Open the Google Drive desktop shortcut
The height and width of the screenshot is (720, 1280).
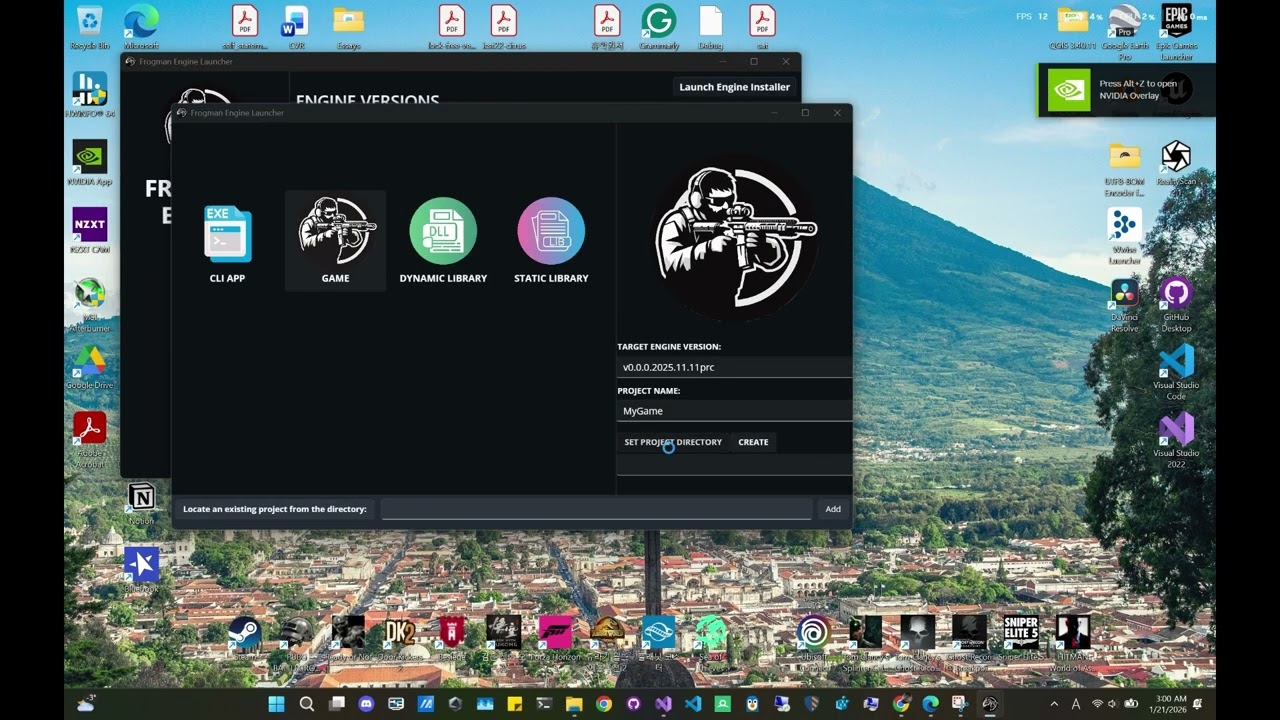pyautogui.click(x=89, y=366)
